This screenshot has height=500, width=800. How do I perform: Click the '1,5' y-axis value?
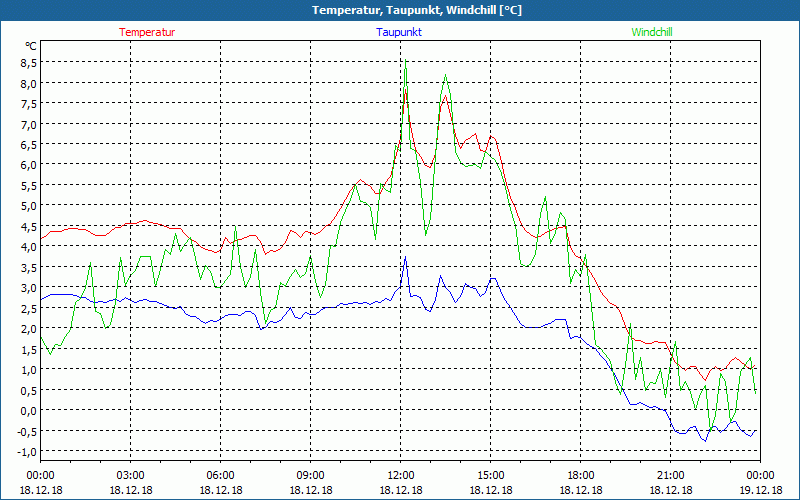click(x=29, y=349)
